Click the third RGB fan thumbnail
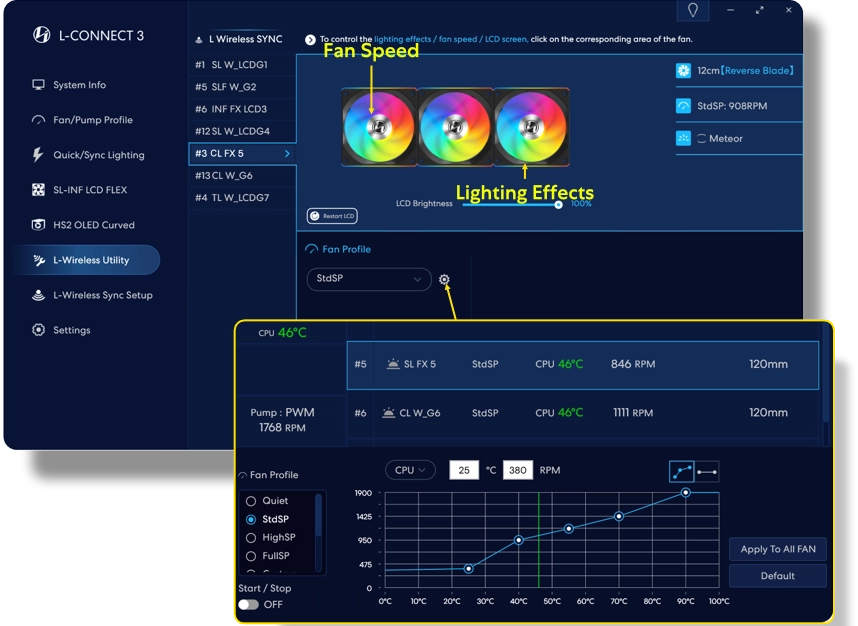This screenshot has height=626, width=858. (x=531, y=126)
